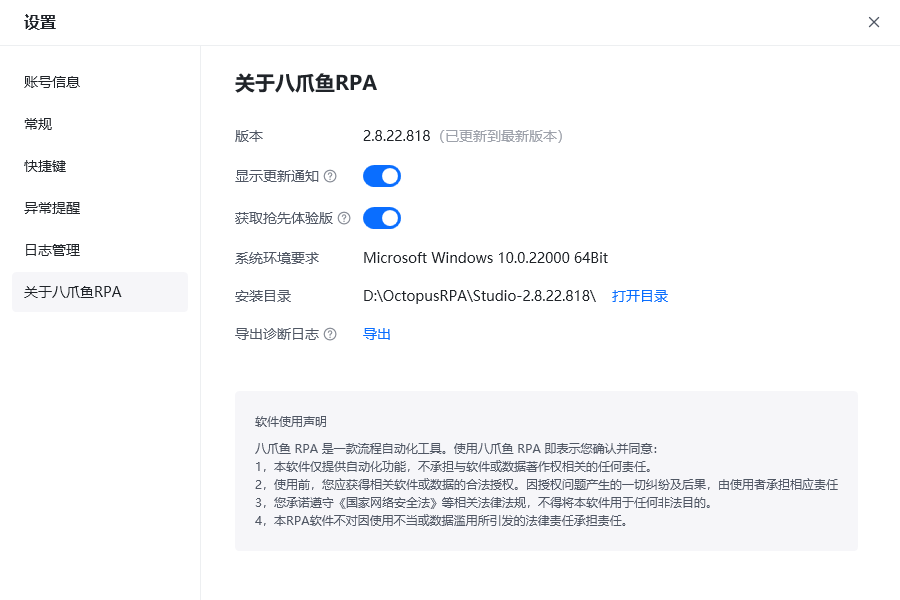
Task: Click the 设置 dialog title
Action: [40, 22]
